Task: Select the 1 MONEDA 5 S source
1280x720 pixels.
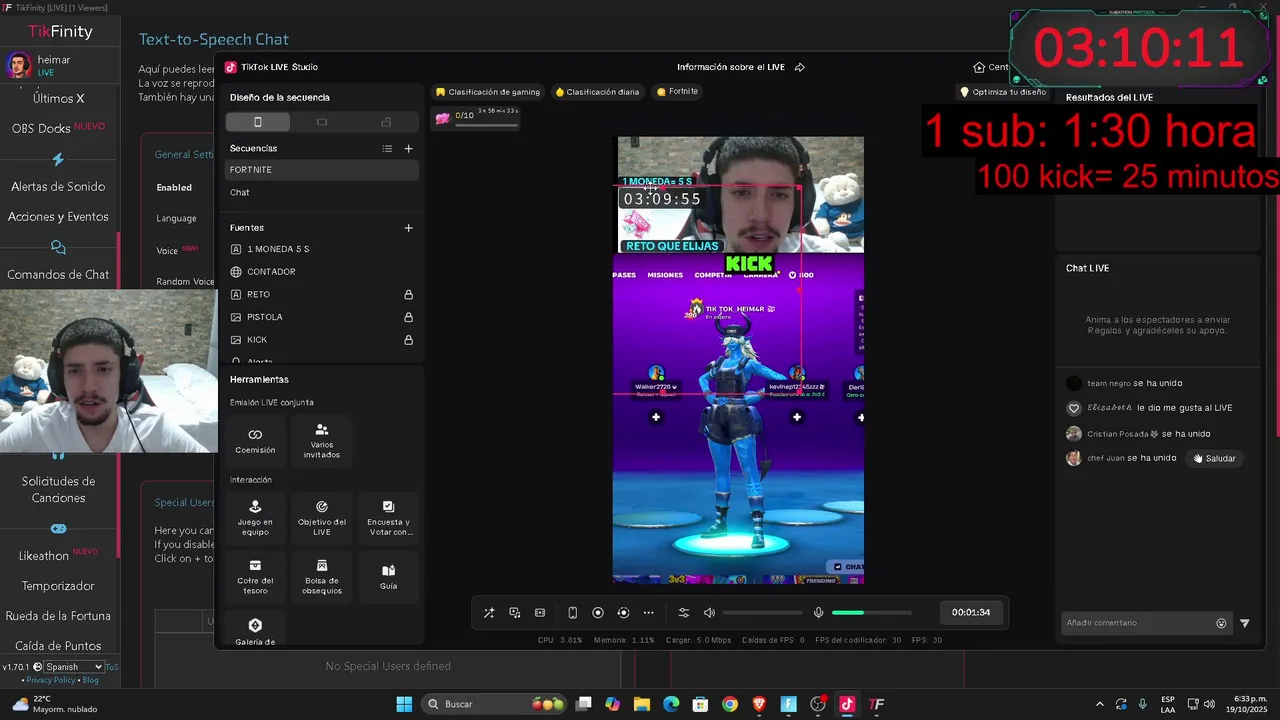Action: [x=322, y=249]
